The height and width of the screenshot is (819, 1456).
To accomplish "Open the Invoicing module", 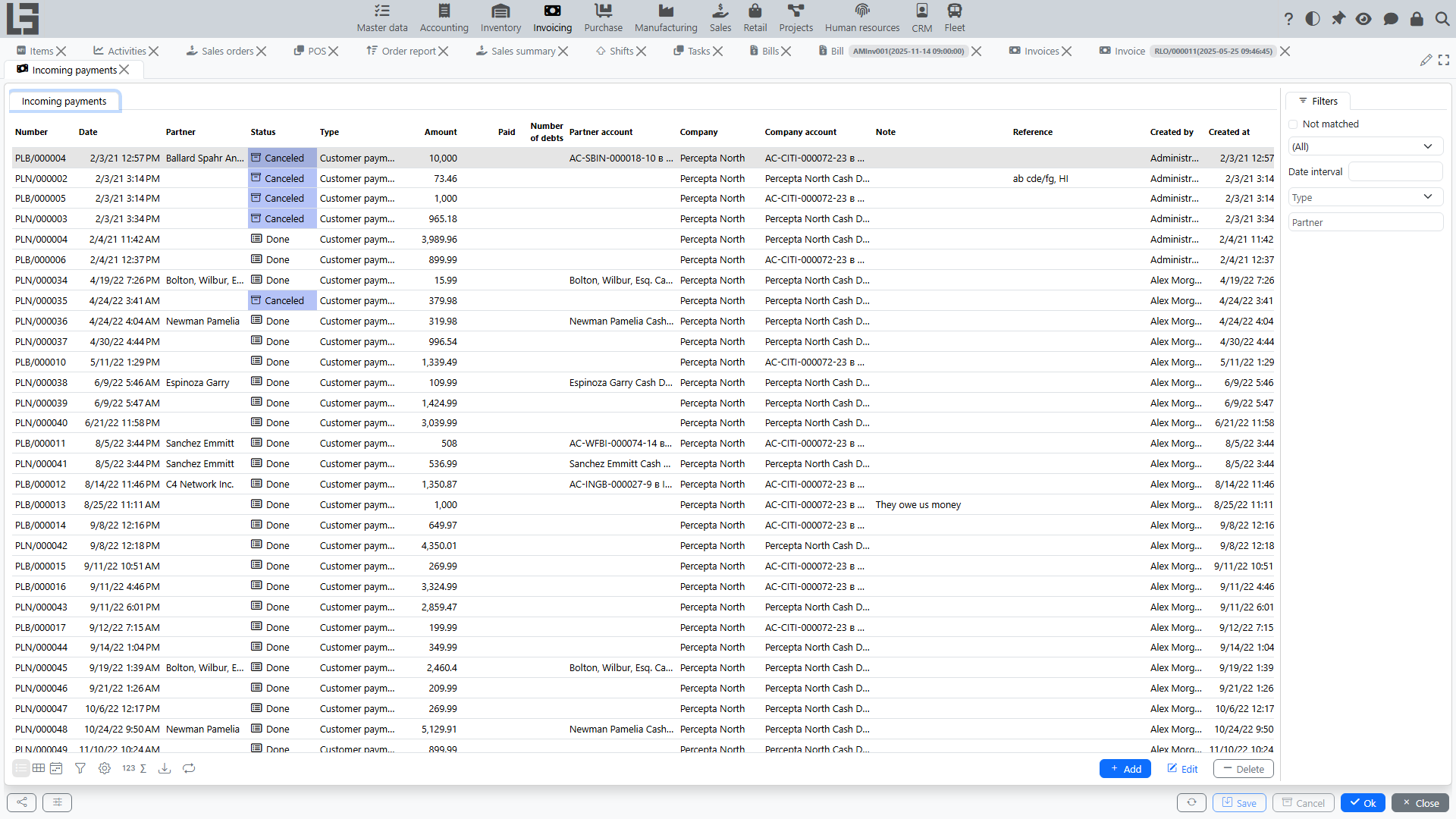I will (552, 18).
